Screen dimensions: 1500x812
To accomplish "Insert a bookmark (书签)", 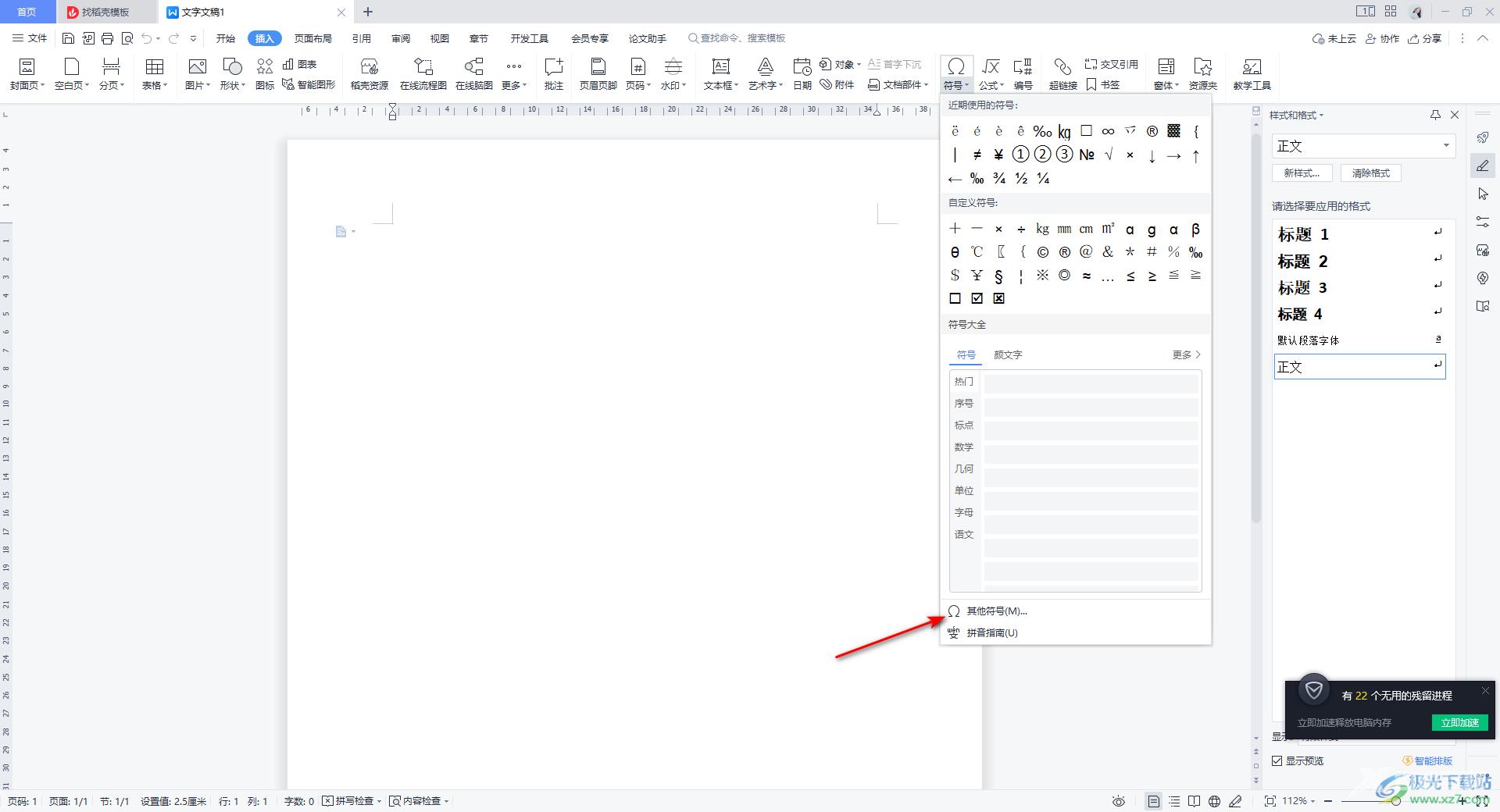I will point(1103,84).
